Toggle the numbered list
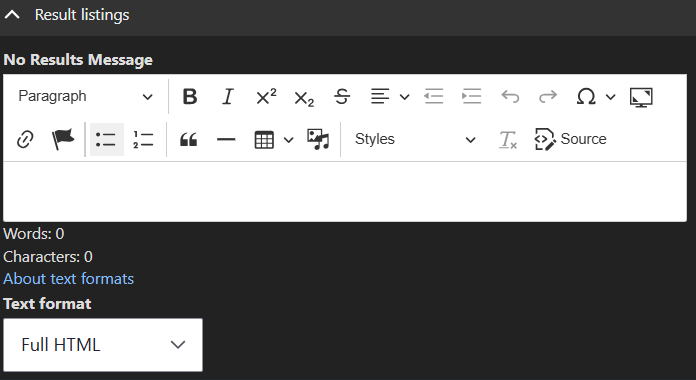Viewport: 696px width, 380px height. click(144, 139)
